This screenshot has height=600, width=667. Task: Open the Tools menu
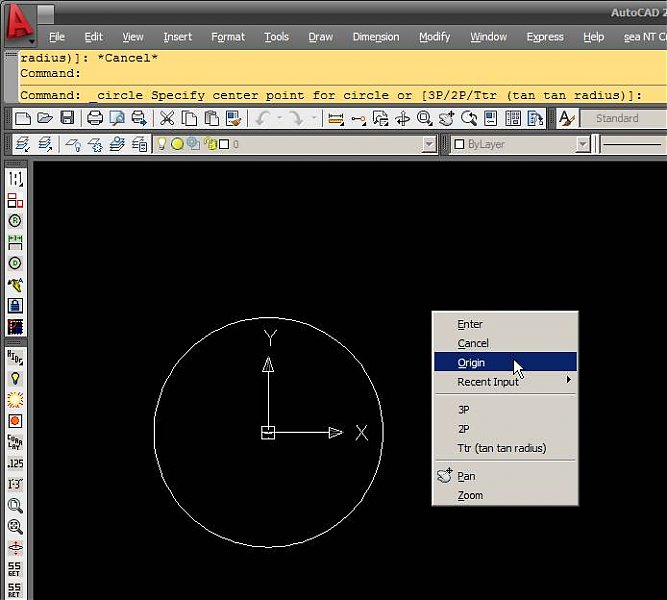276,37
